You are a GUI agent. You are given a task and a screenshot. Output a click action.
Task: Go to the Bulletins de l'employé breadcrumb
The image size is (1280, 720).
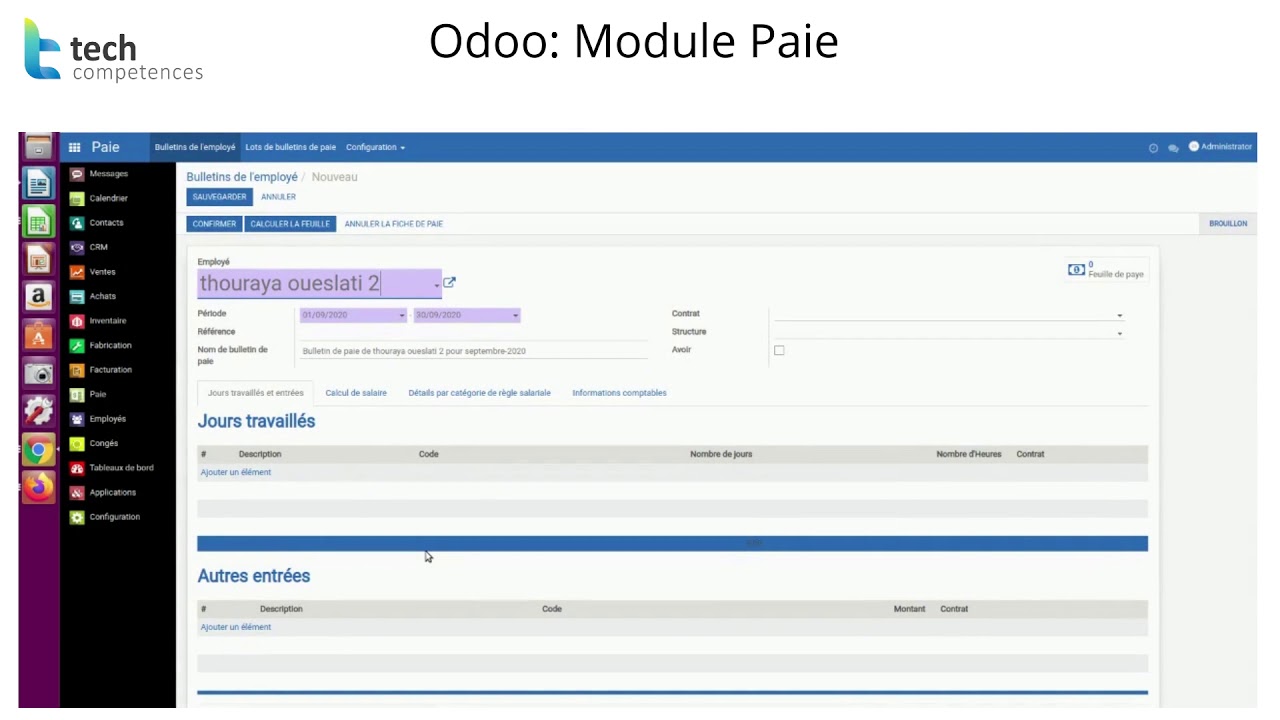[242, 177]
